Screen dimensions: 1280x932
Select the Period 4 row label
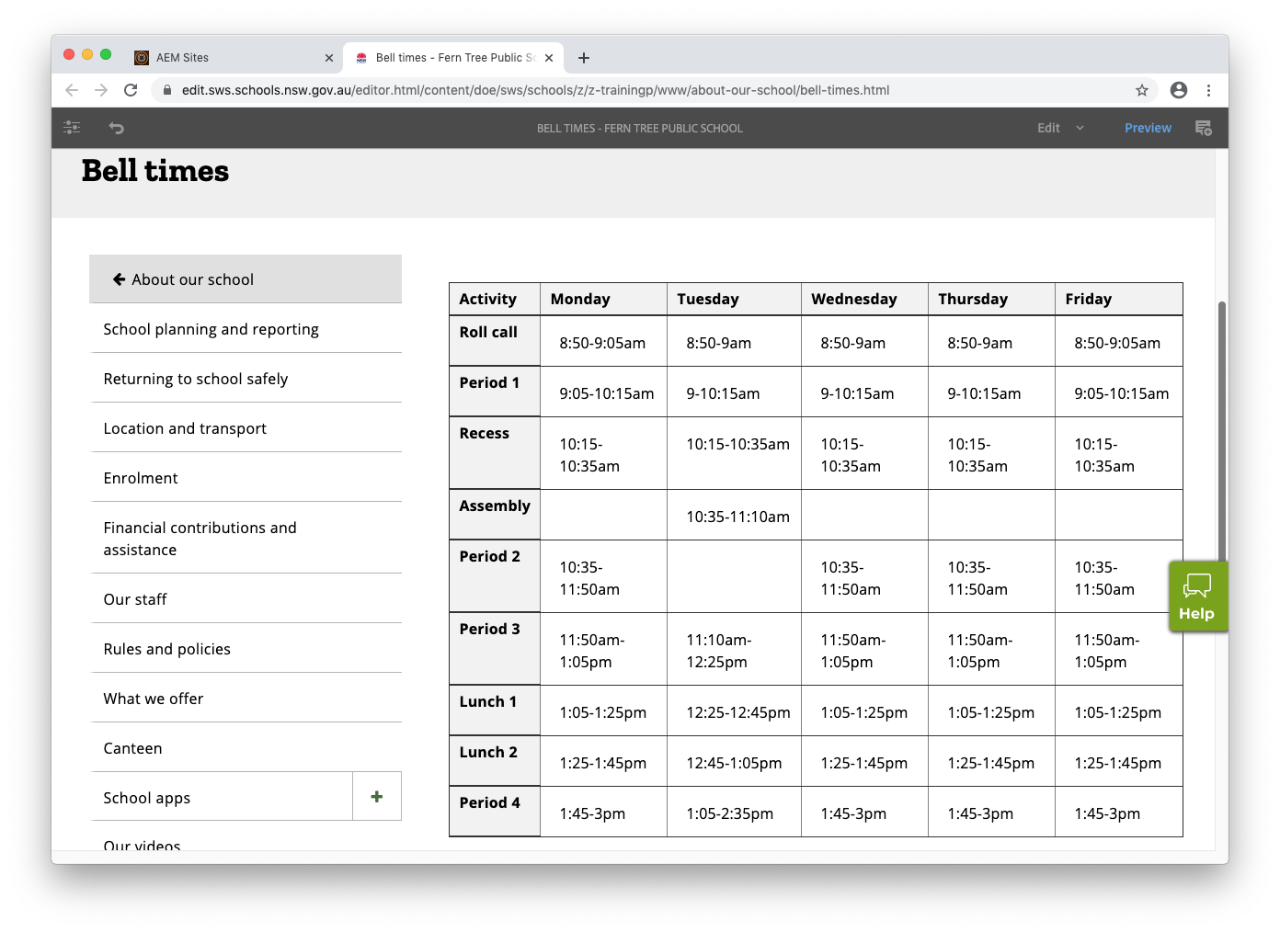click(494, 812)
